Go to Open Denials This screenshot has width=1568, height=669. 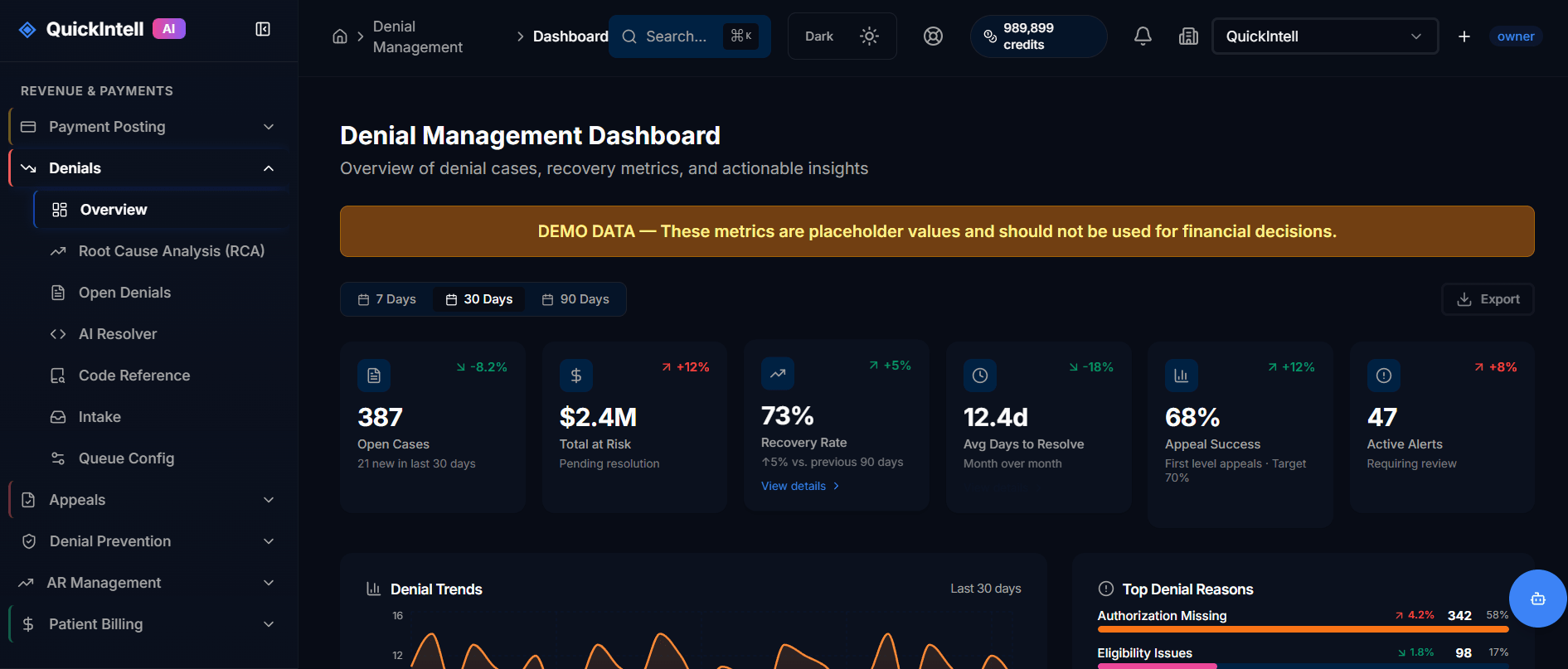(x=162, y=293)
